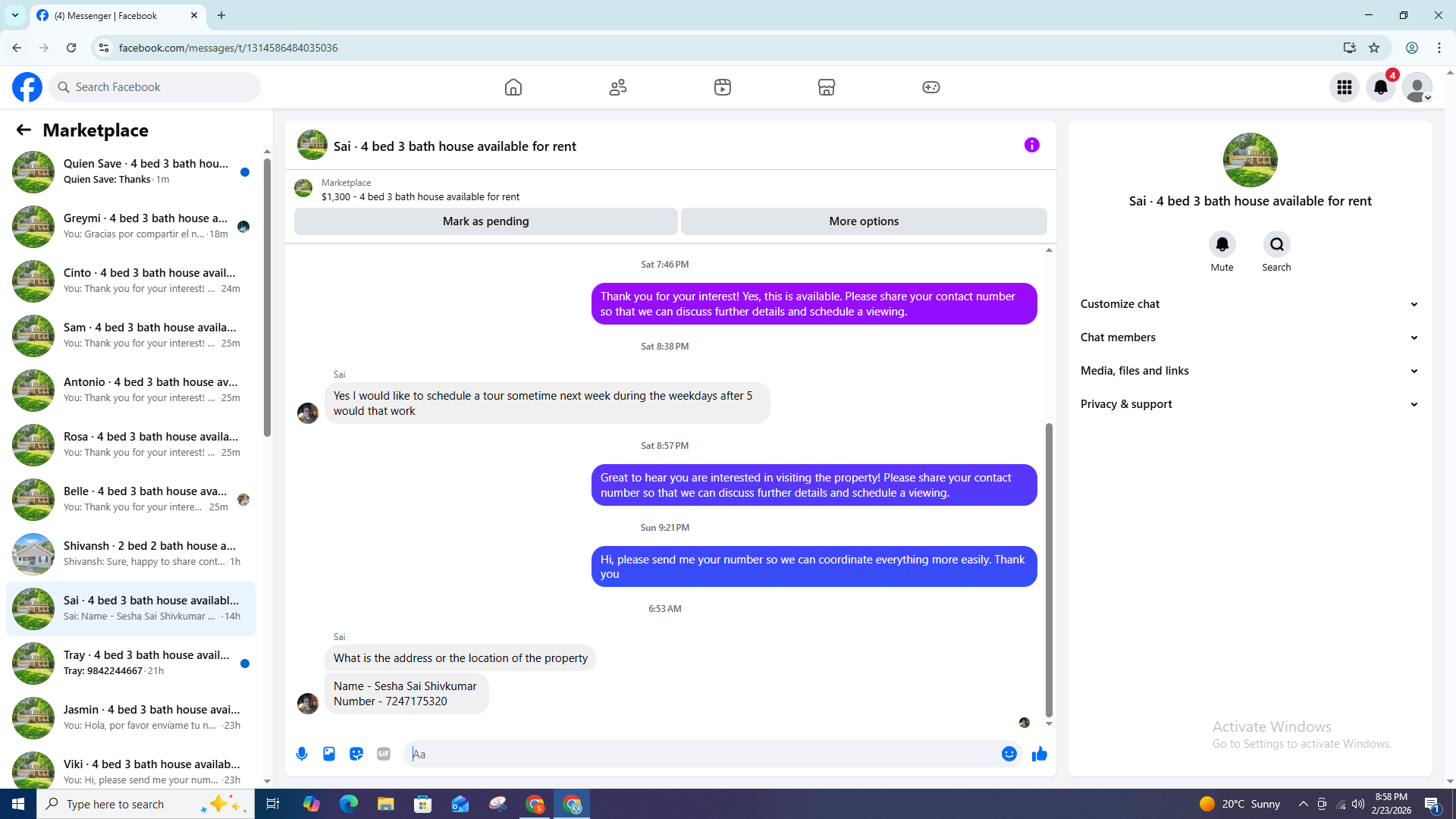Viewport: 1456px width, 819px height.
Task: Click the More options button
Action: (x=864, y=221)
